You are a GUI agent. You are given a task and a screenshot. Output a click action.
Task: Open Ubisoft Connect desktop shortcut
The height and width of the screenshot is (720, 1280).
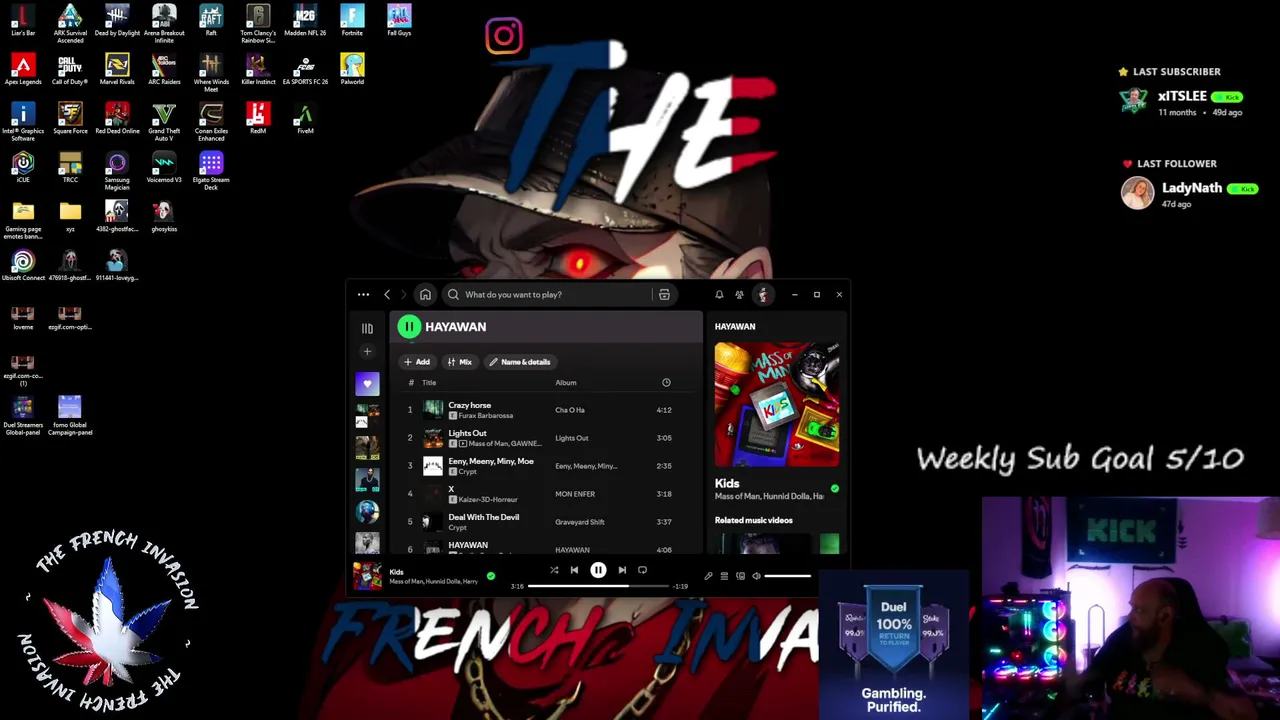[23, 265]
